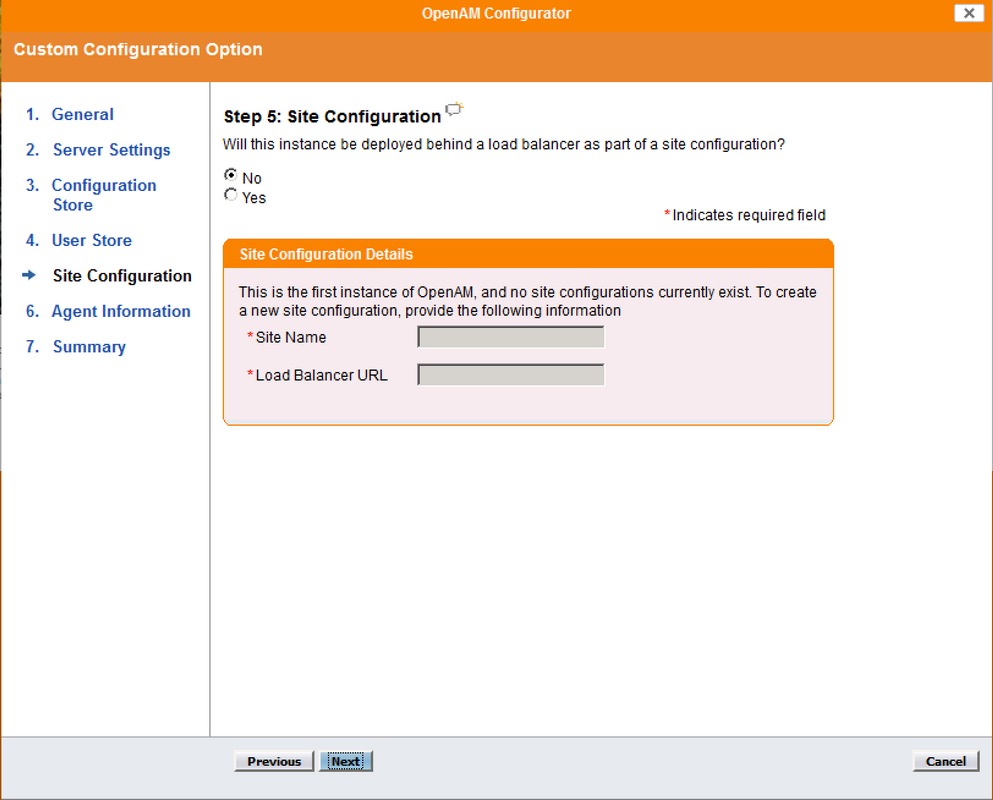Go to the Configuration Store step

click(x=103, y=185)
